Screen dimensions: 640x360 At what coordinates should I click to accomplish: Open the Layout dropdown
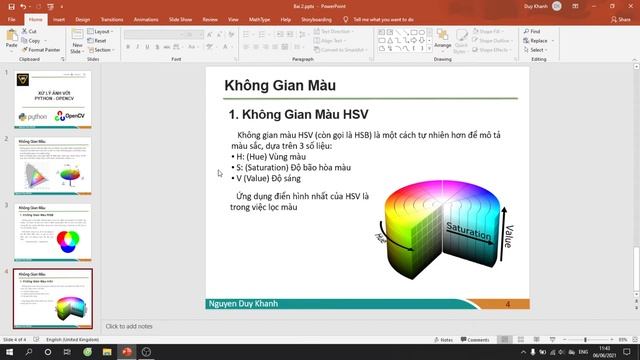(100, 31)
